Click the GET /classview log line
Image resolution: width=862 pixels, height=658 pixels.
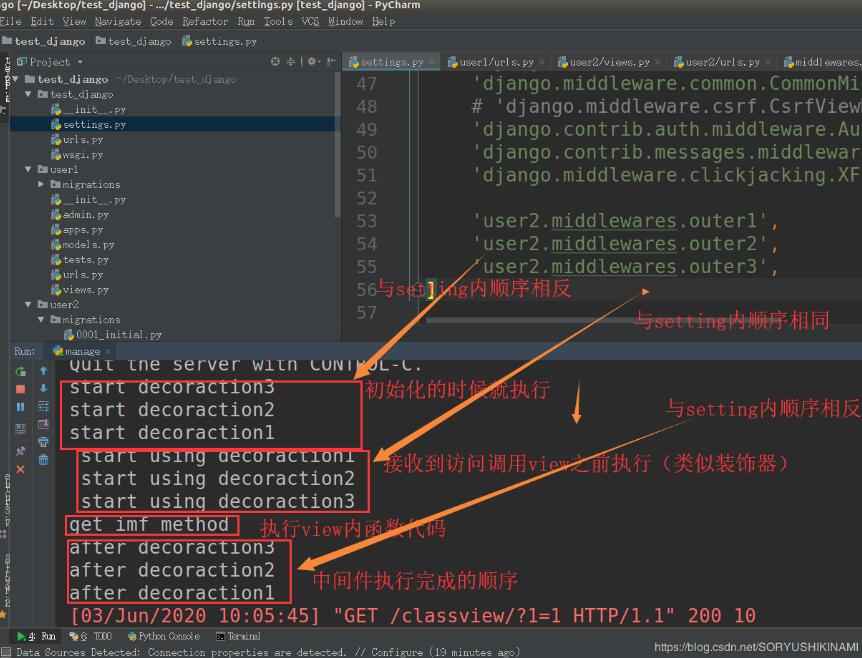click(413, 616)
